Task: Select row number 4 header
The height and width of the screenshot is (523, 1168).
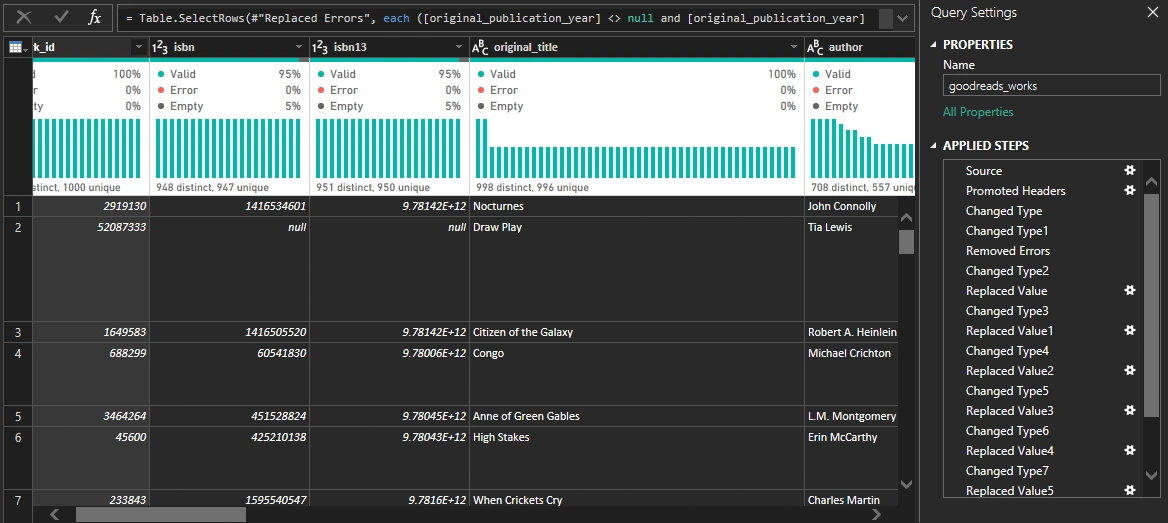Action: [16, 374]
